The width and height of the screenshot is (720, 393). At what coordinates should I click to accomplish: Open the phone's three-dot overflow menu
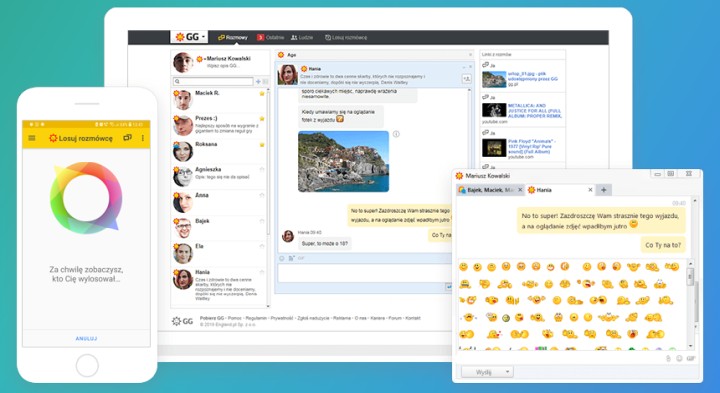coord(143,138)
